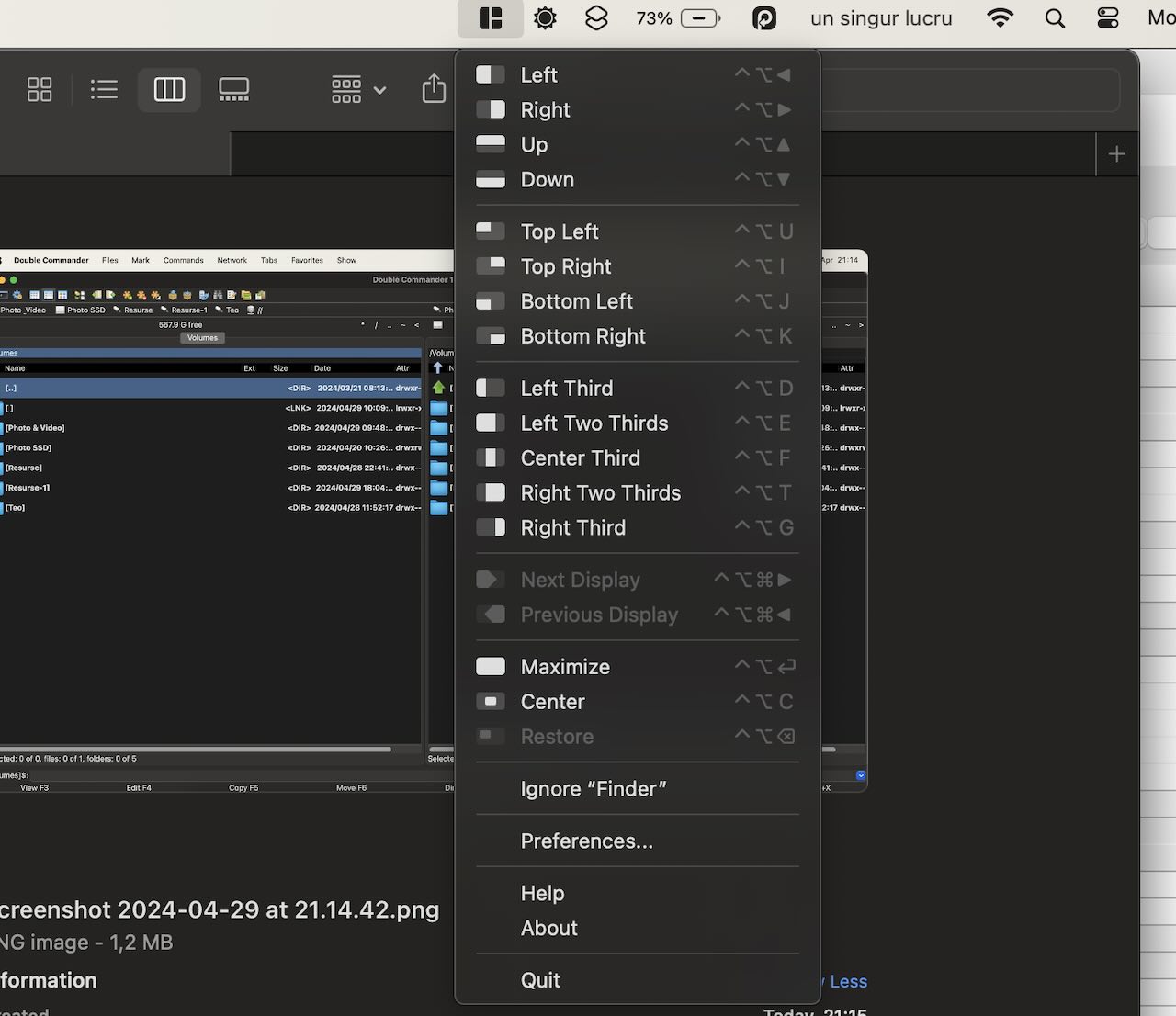Add a new Finder tab
This screenshot has height=1016, width=1176.
pyautogui.click(x=1116, y=154)
